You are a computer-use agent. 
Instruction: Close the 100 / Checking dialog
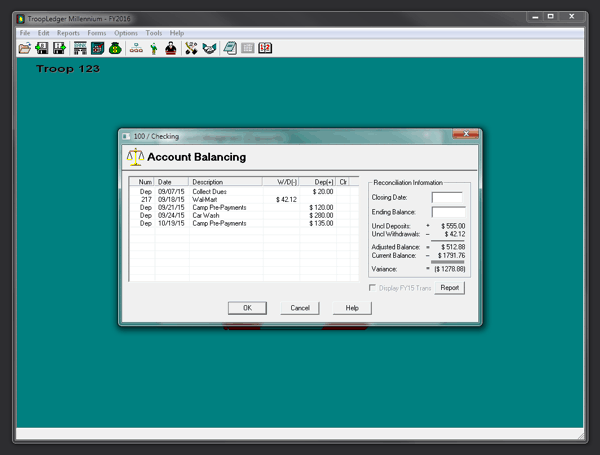coord(466,134)
